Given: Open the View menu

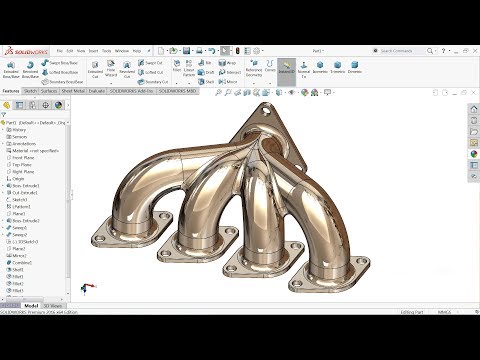Looking at the screenshot, I should click(81, 51).
